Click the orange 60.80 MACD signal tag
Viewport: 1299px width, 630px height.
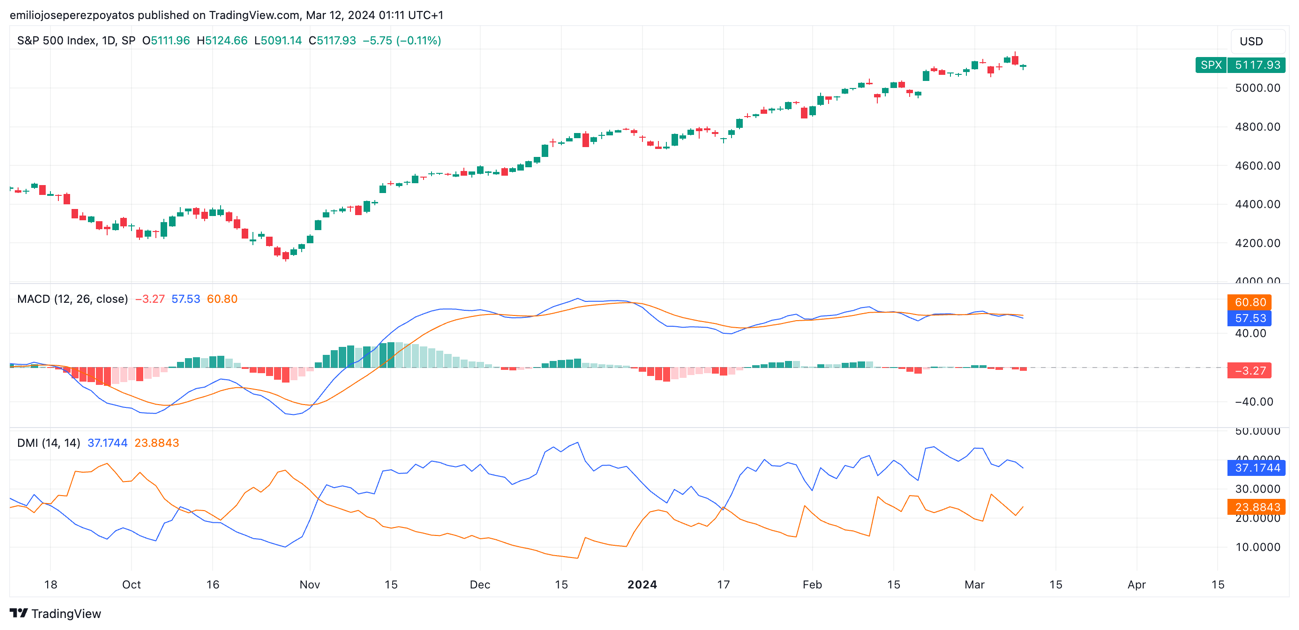pyautogui.click(x=1249, y=302)
